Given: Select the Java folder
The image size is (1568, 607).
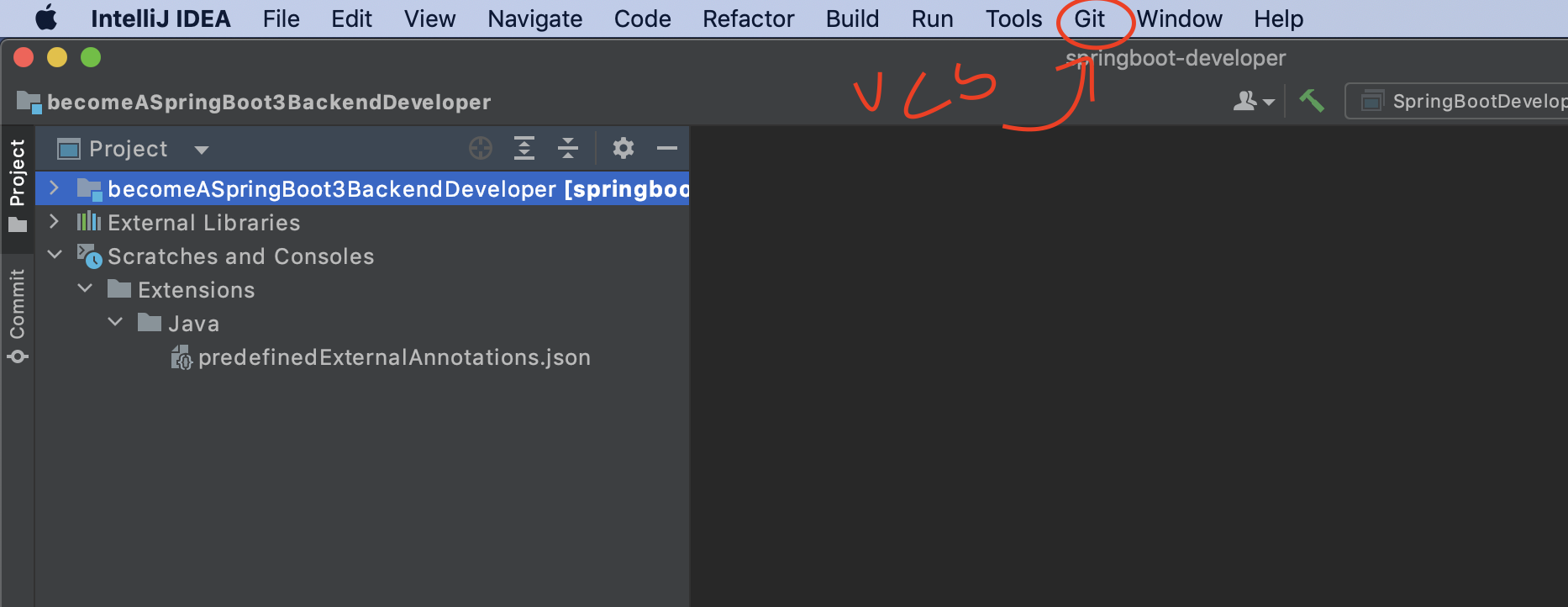Looking at the screenshot, I should click(193, 324).
